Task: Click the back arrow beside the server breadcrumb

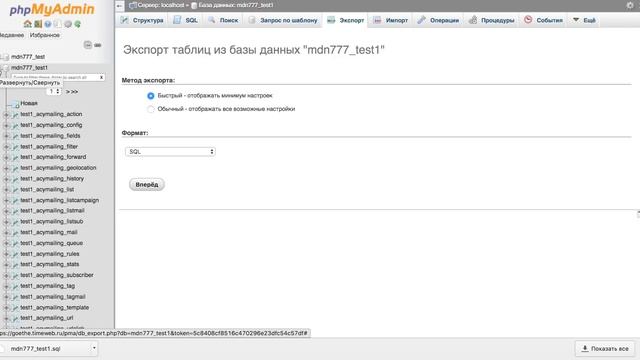Action: [119, 6]
